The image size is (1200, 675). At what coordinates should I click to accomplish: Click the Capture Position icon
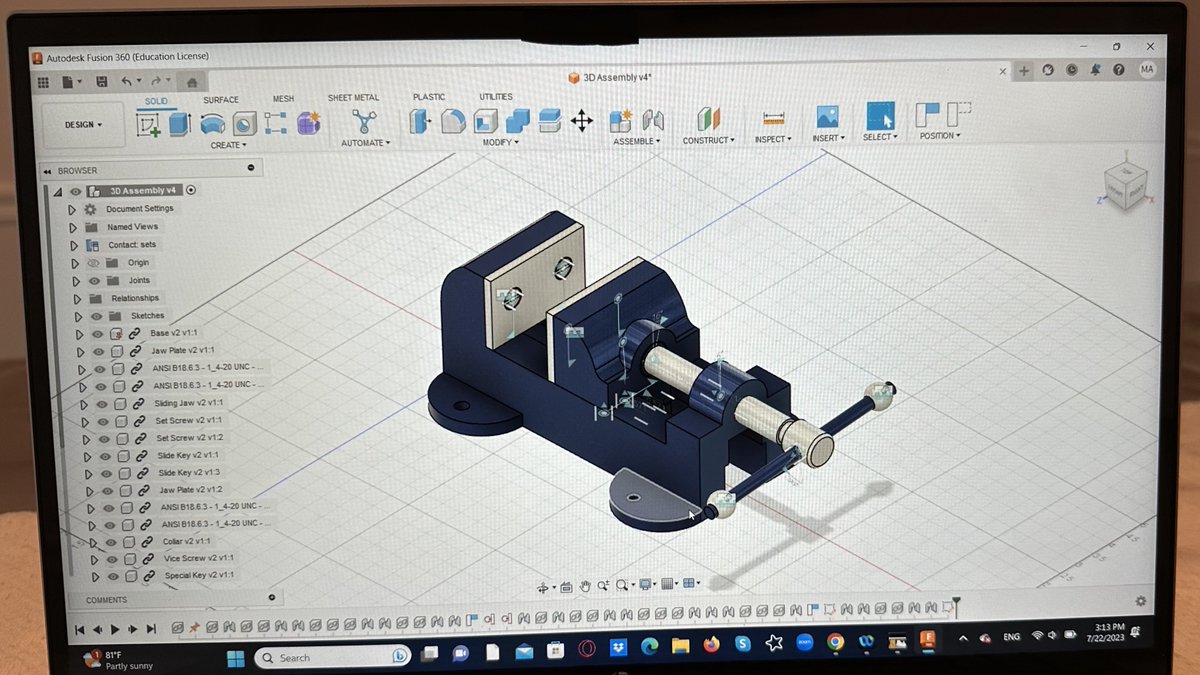click(x=927, y=115)
